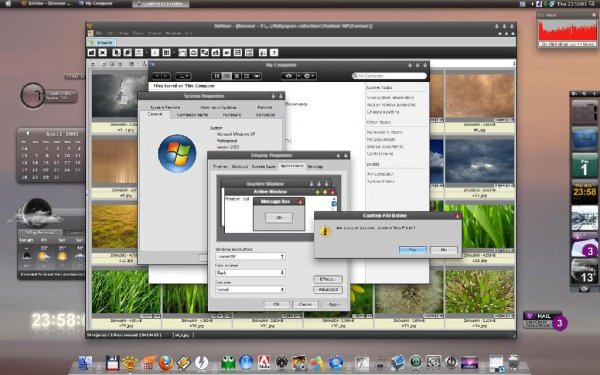
Task: Go back in My Computer window
Action: click(x=157, y=76)
